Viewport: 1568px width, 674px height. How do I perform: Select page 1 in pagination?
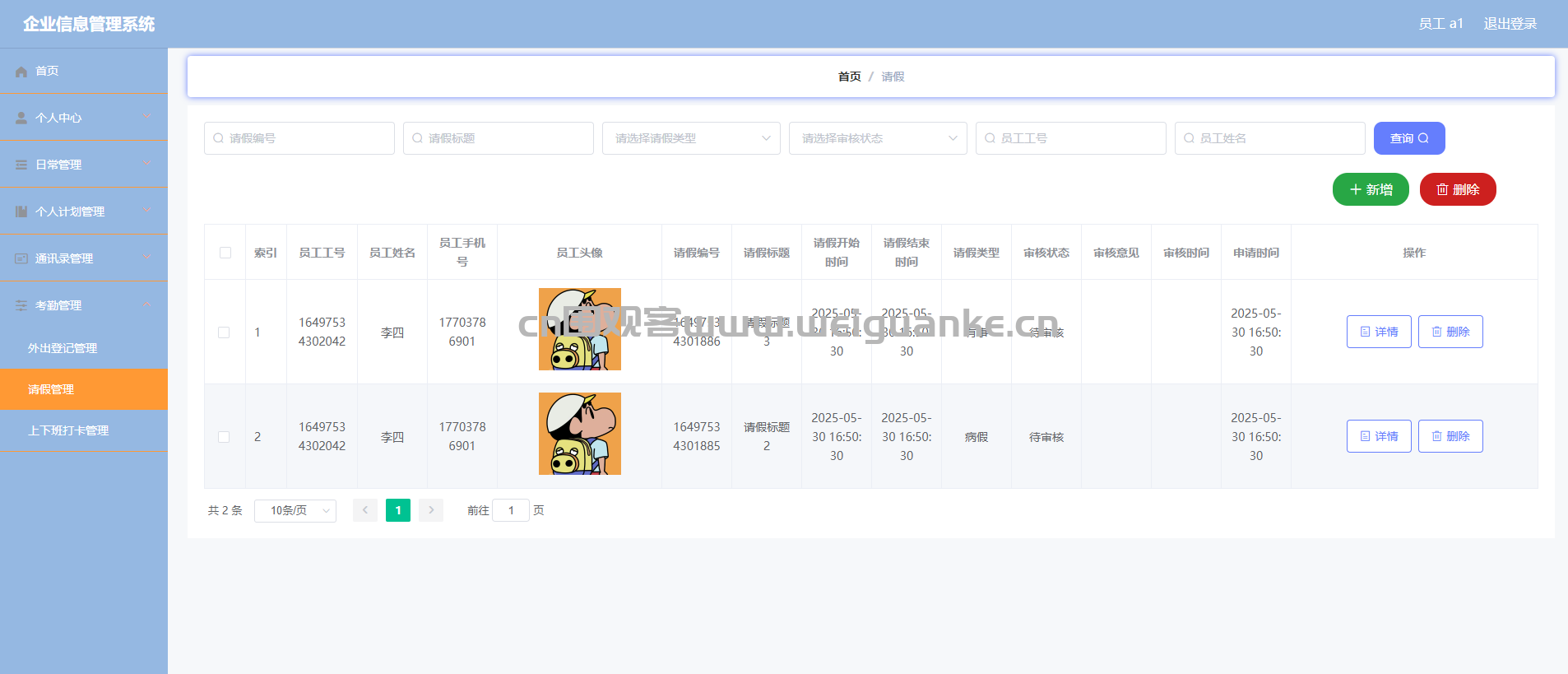coord(398,510)
